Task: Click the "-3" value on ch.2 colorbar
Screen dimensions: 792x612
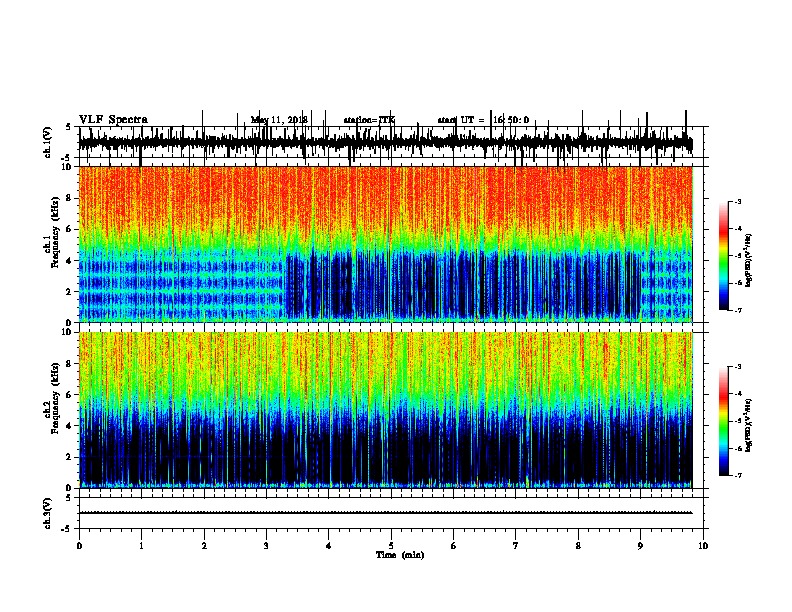Action: [x=738, y=367]
